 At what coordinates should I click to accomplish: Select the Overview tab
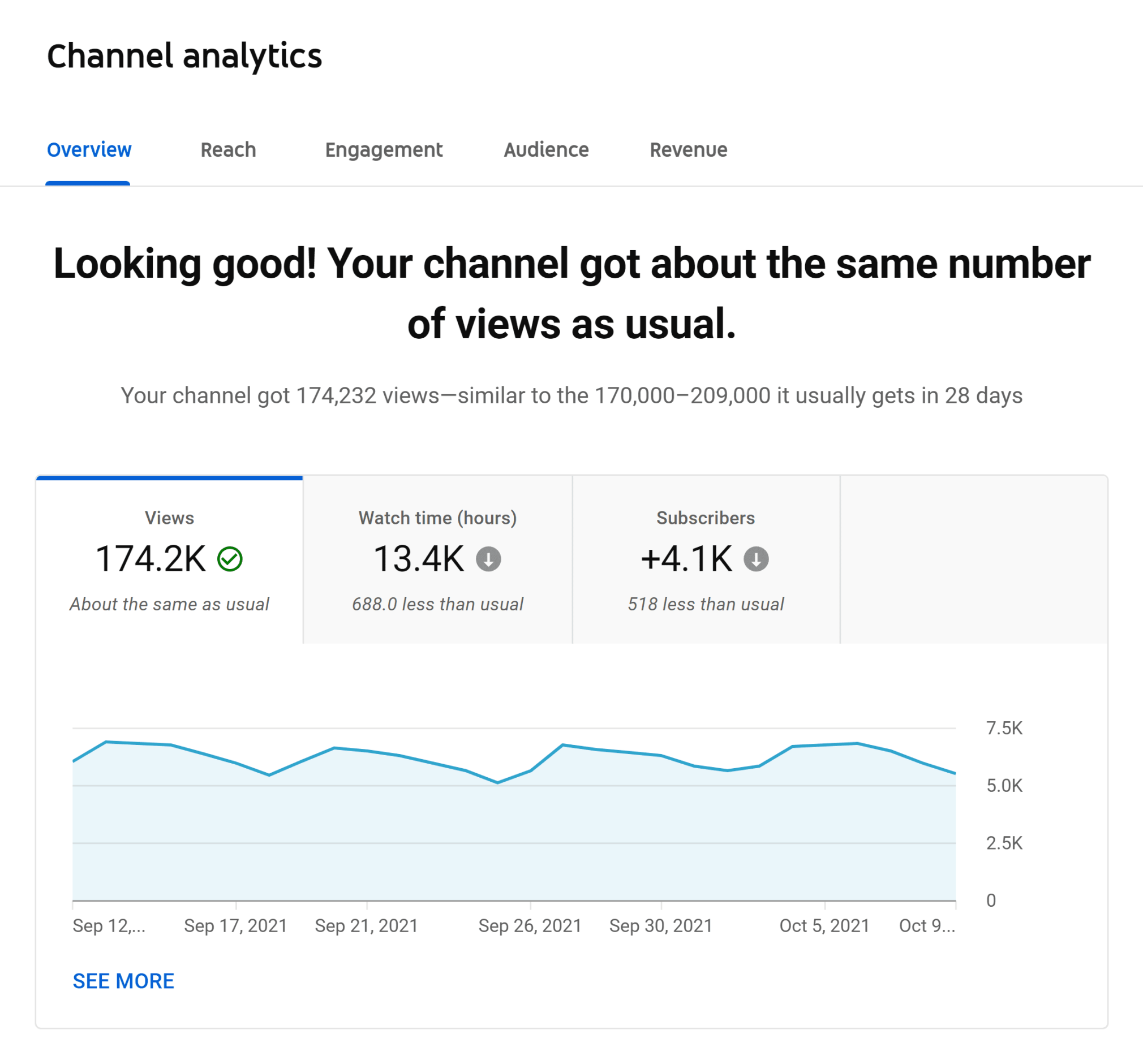(88, 150)
